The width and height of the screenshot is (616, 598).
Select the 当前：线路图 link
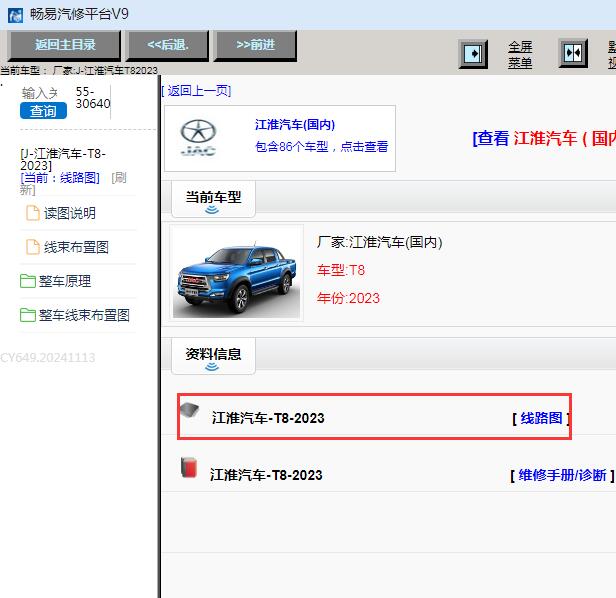60,178
